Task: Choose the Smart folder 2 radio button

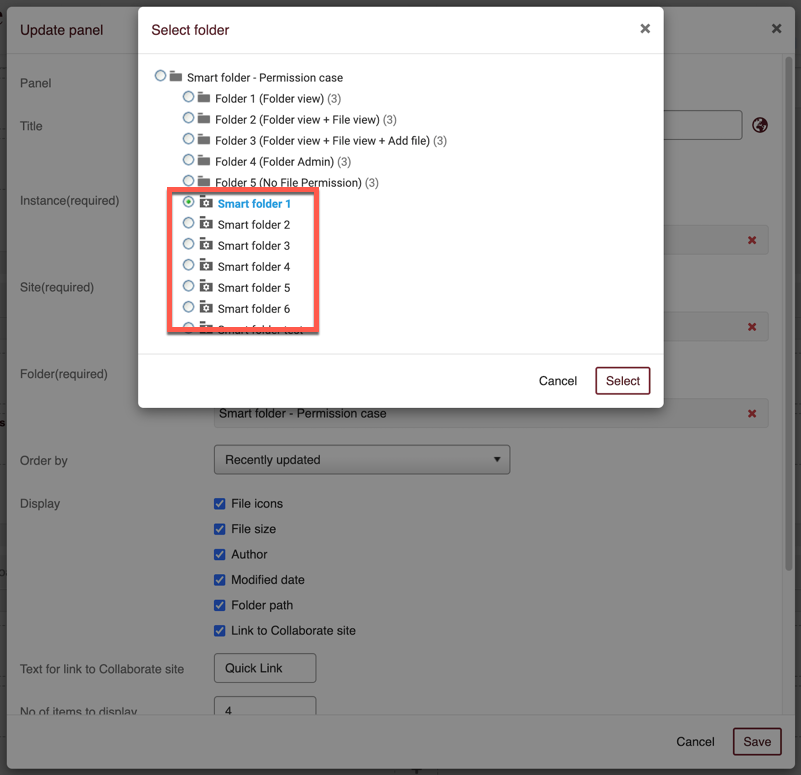Action: (x=189, y=223)
